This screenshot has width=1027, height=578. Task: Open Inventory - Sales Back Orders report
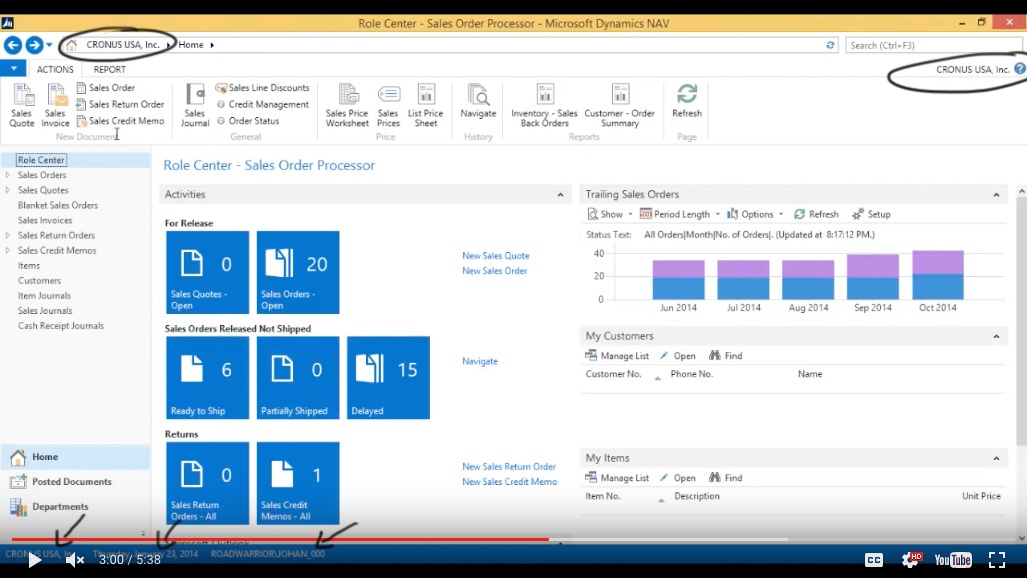pyautogui.click(x=544, y=105)
